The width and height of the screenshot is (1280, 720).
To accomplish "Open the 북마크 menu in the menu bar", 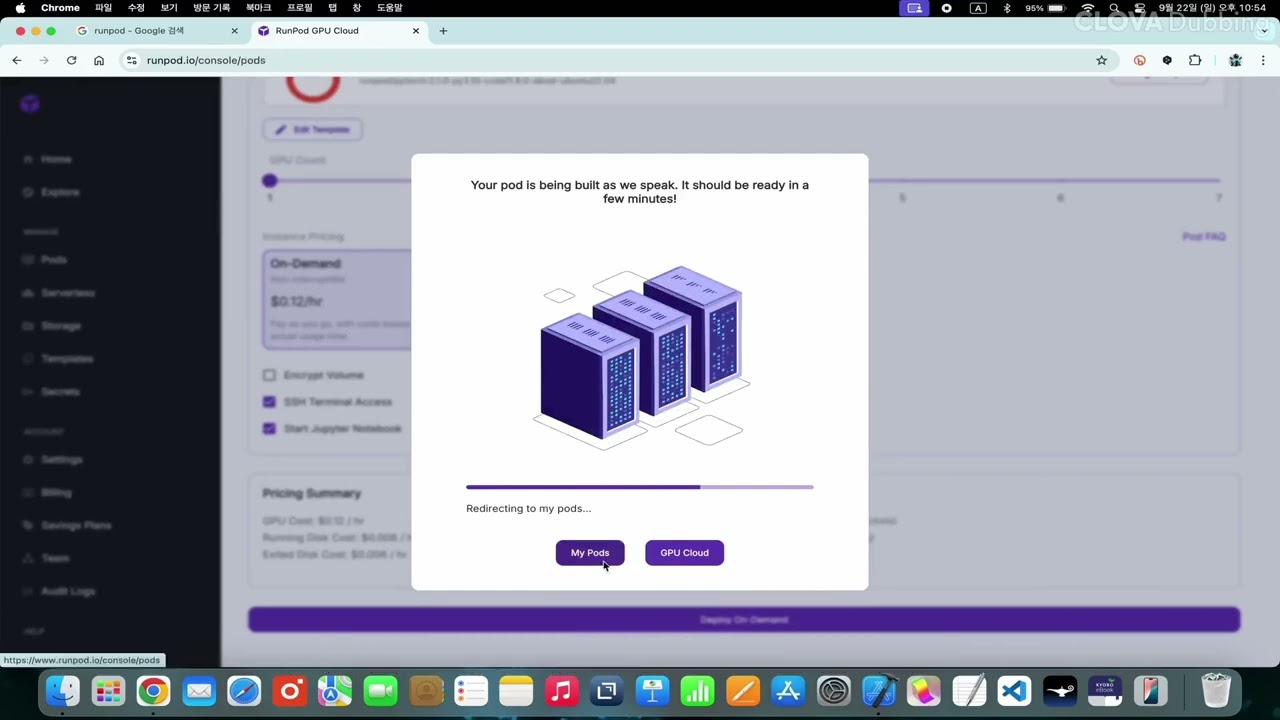I will [259, 8].
